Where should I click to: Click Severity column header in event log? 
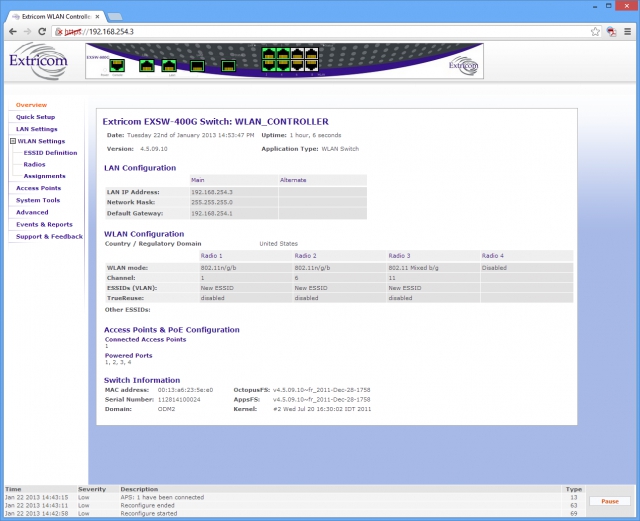tap(92, 489)
